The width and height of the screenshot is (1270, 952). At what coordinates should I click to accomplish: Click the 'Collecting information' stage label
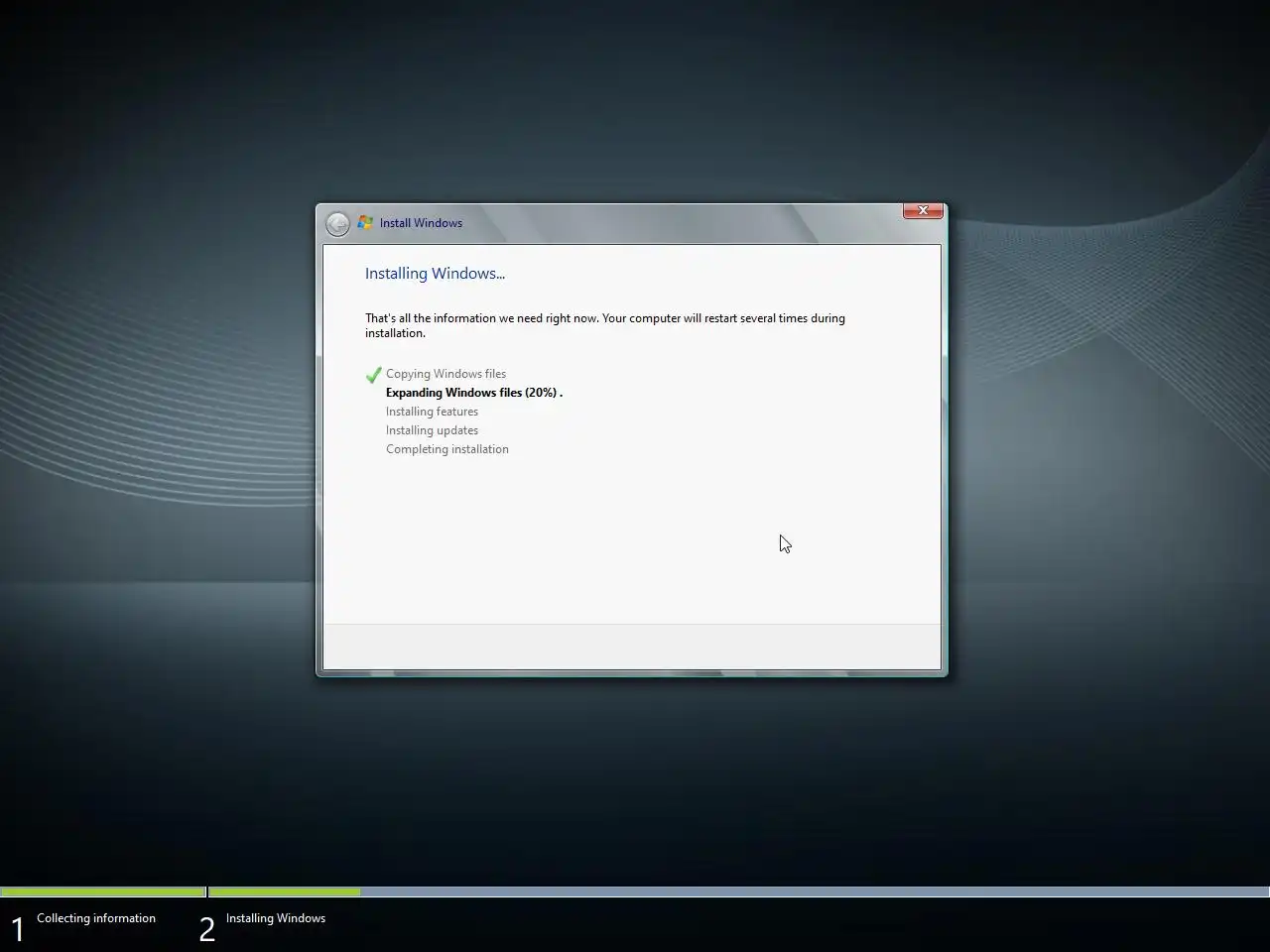coord(96,918)
